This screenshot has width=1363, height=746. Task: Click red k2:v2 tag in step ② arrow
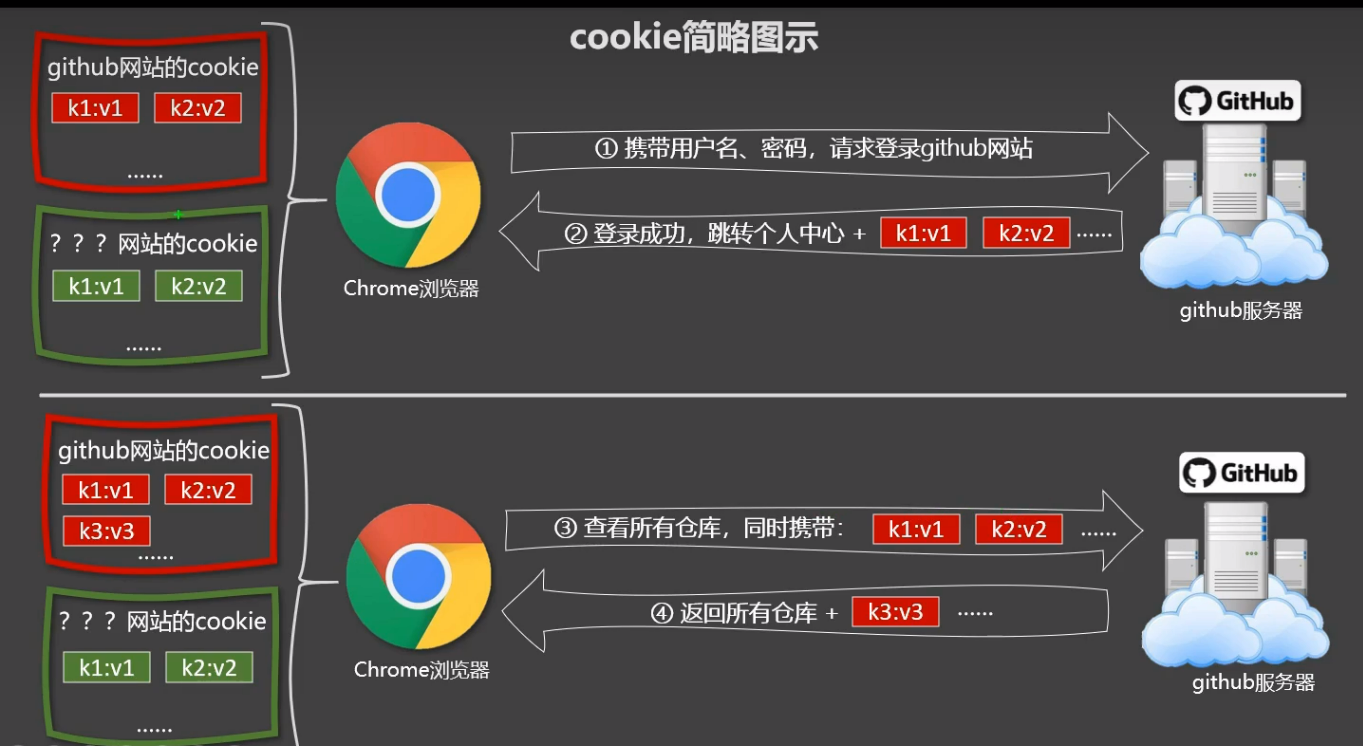pyautogui.click(x=1026, y=233)
